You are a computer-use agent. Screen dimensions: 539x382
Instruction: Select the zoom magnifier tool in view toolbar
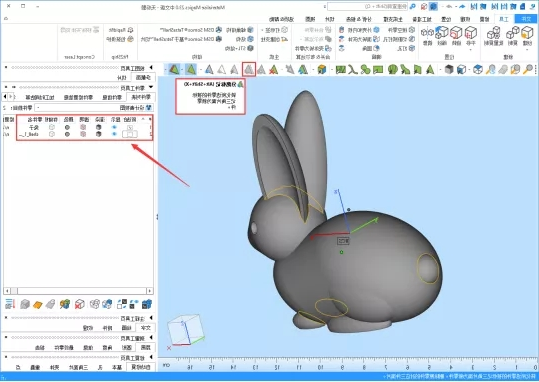[x=528, y=69]
